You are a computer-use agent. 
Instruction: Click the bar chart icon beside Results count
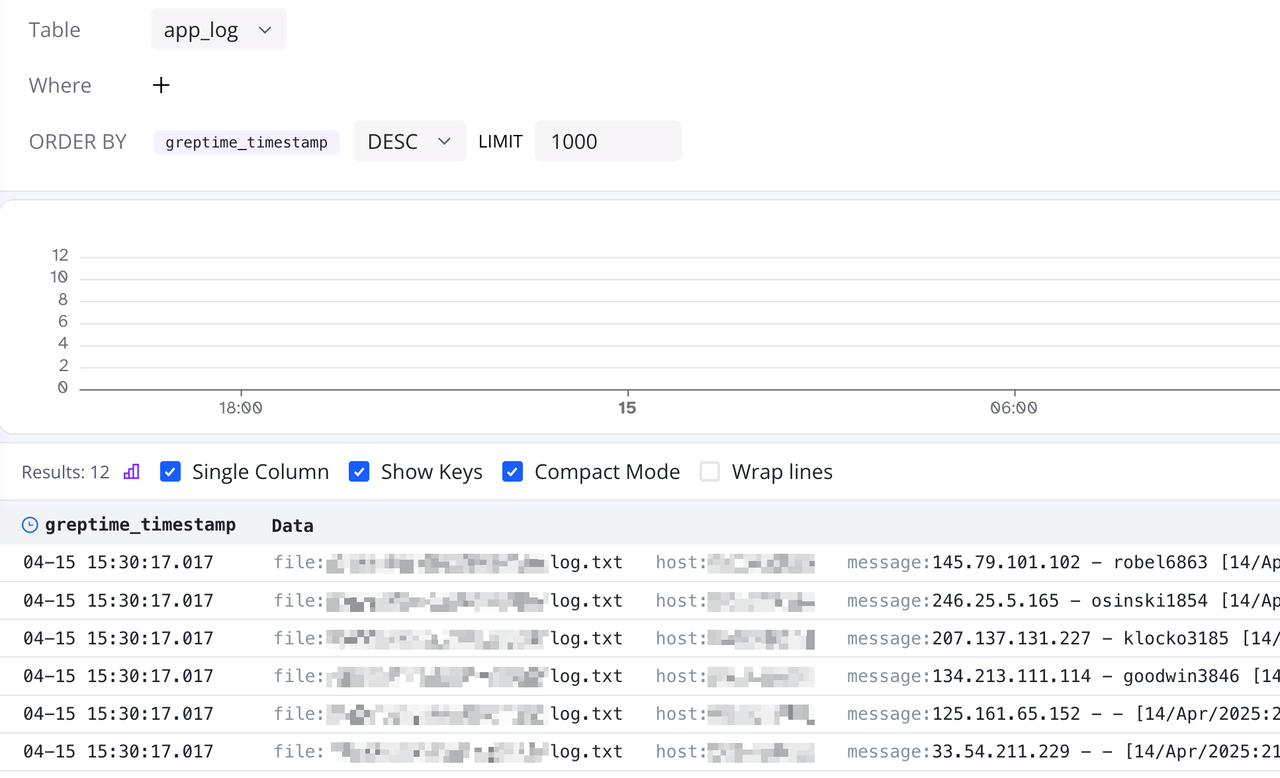[x=131, y=470]
